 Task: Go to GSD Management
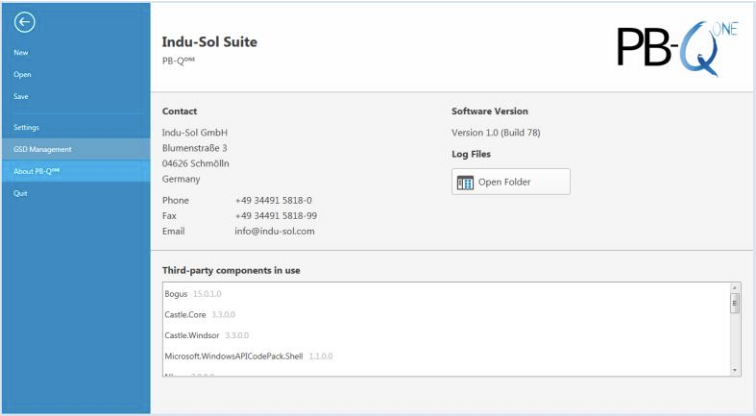coord(42,149)
